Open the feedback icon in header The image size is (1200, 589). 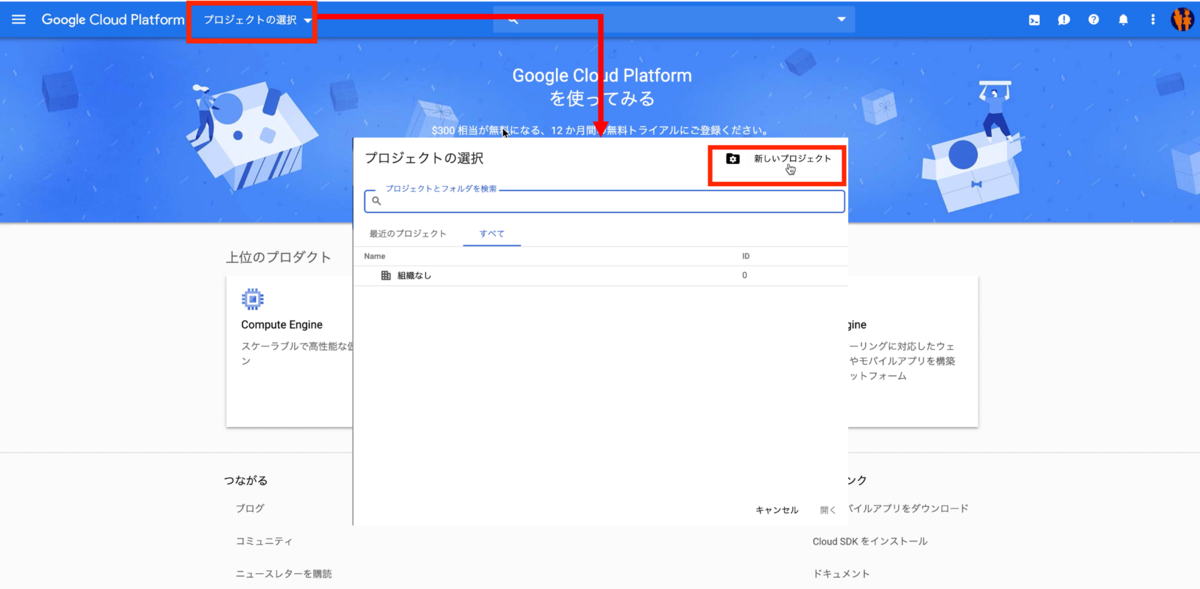point(1064,20)
